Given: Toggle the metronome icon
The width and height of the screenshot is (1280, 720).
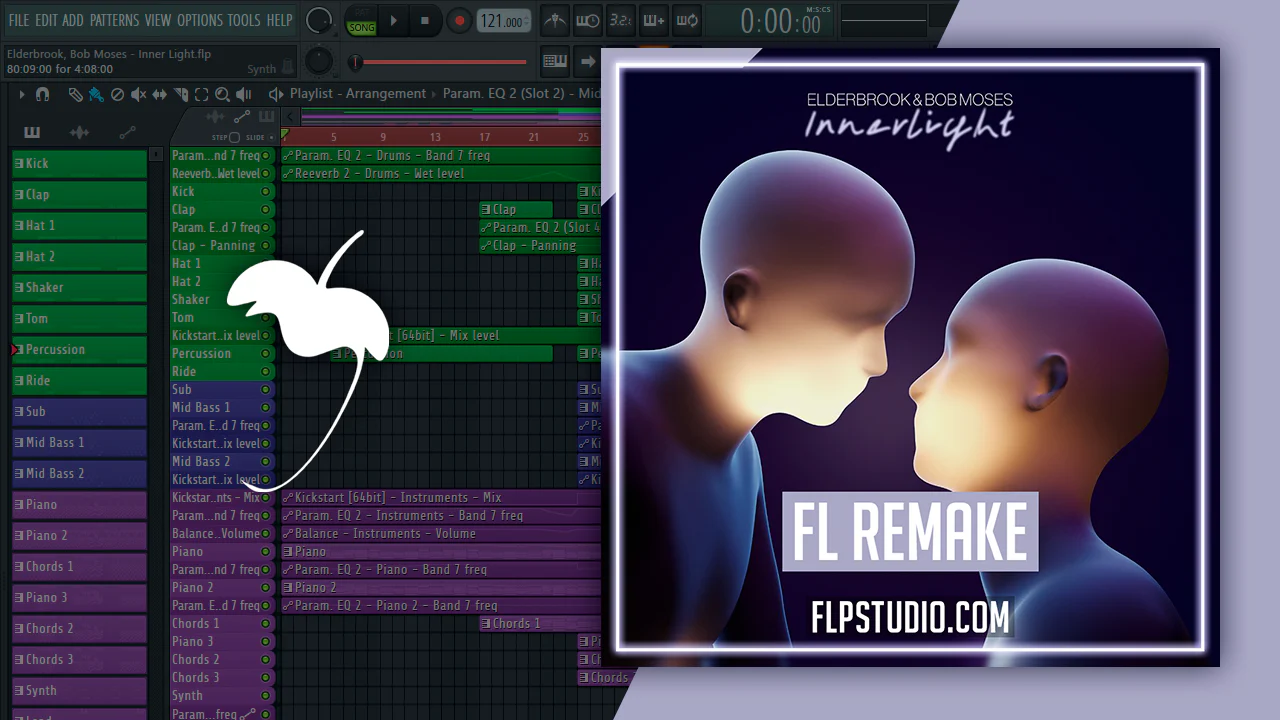Looking at the screenshot, I should pyautogui.click(x=555, y=20).
